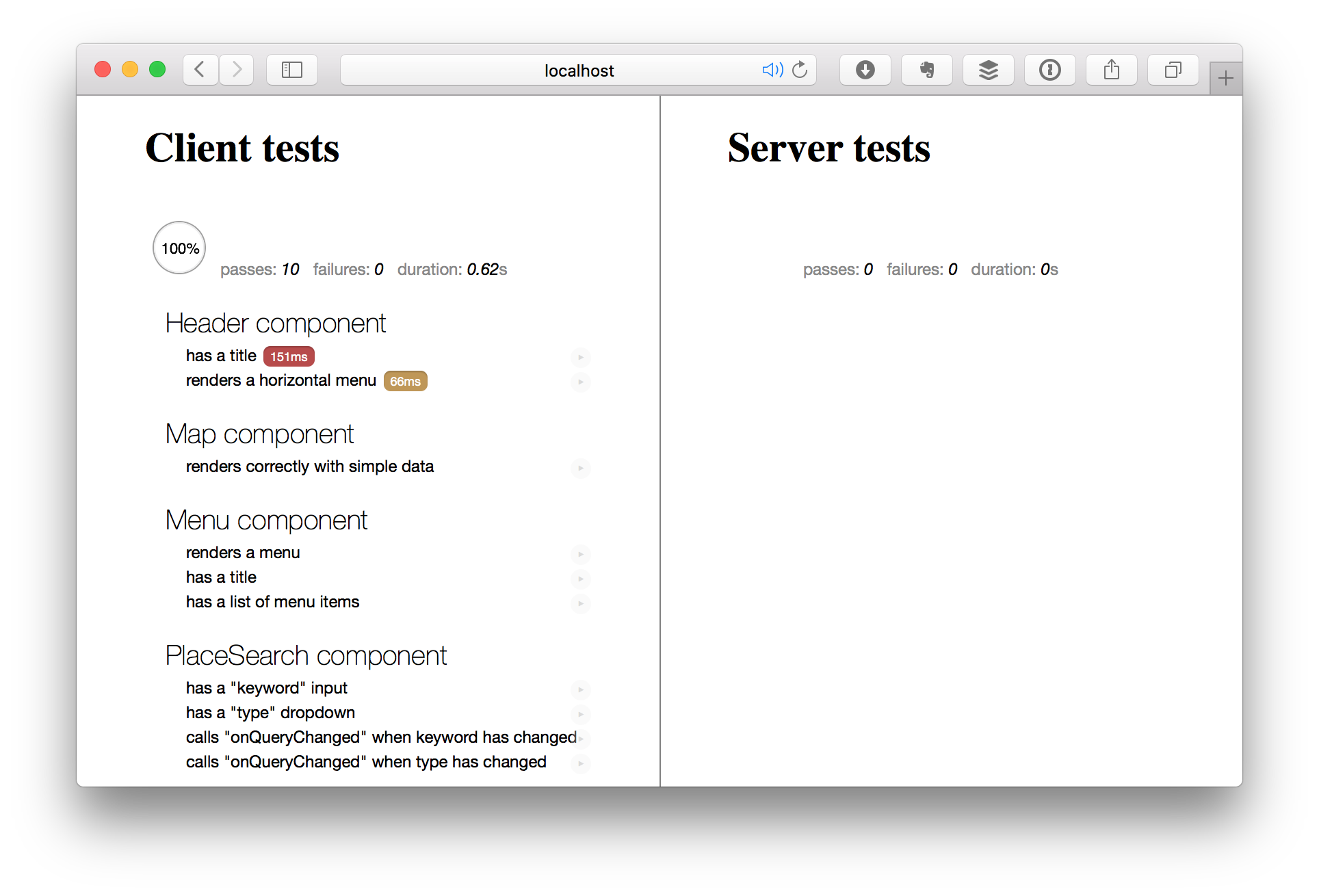
Task: Expand the 'has a title' Header test arrow
Action: [x=580, y=357]
